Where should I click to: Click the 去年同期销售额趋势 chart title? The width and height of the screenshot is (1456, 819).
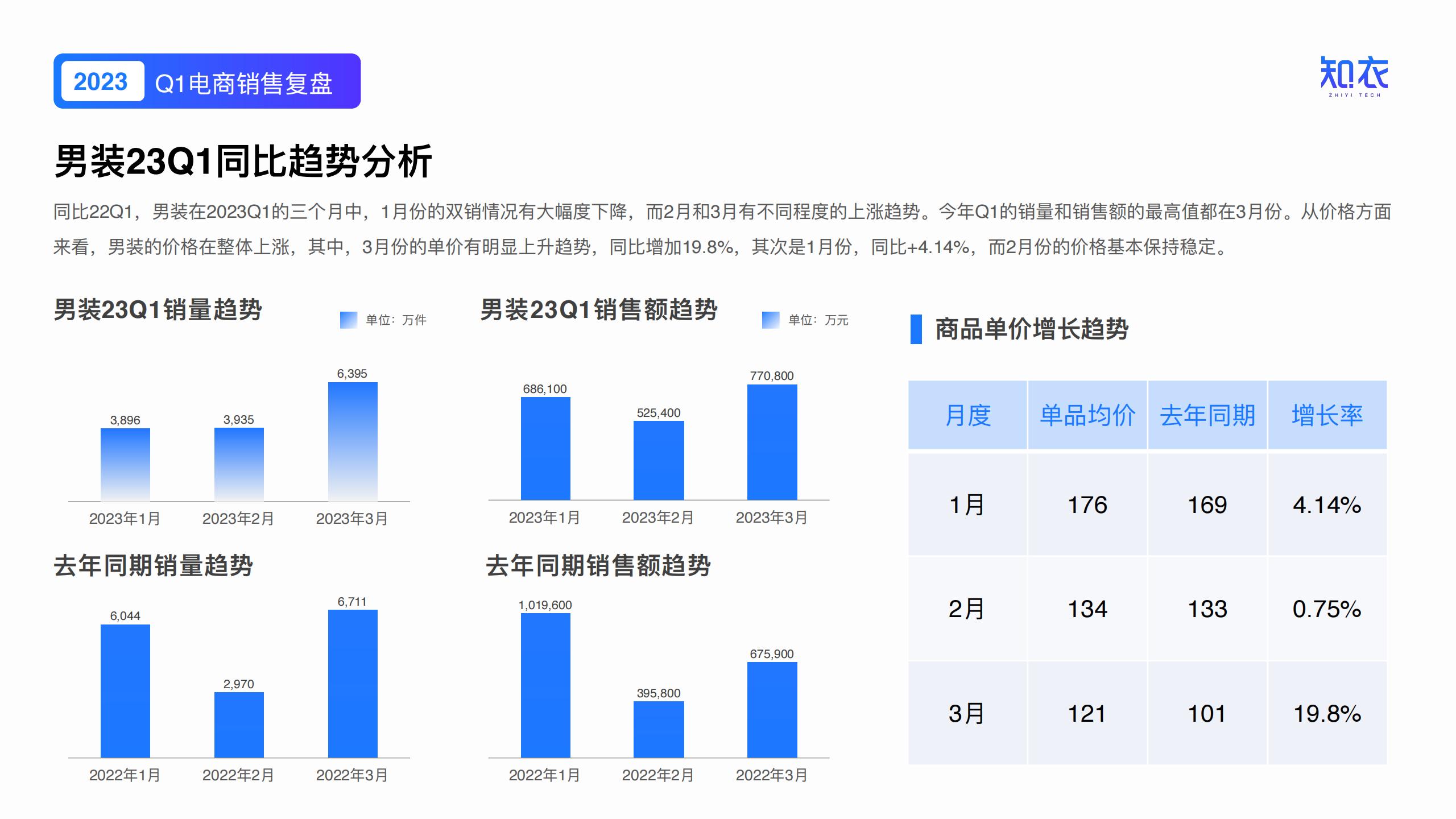598,566
